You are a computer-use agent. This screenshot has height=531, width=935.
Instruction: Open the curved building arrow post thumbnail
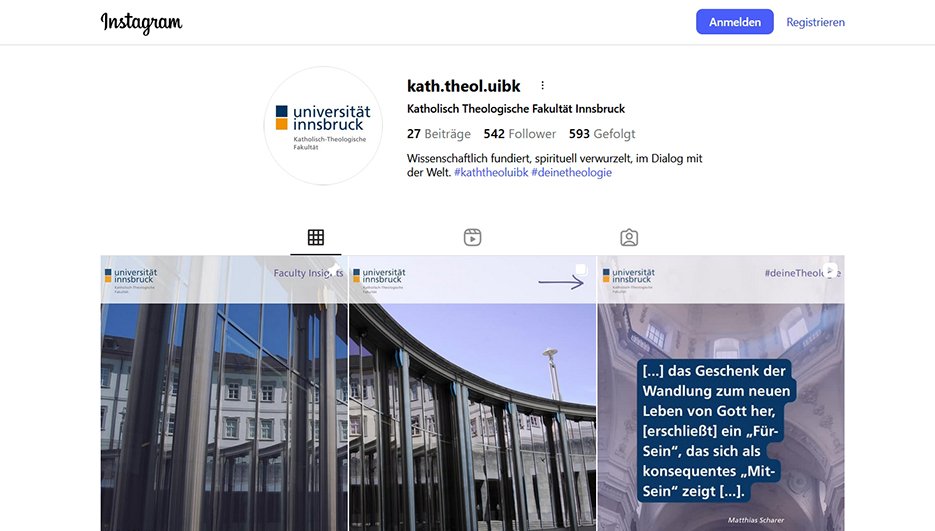click(472, 394)
